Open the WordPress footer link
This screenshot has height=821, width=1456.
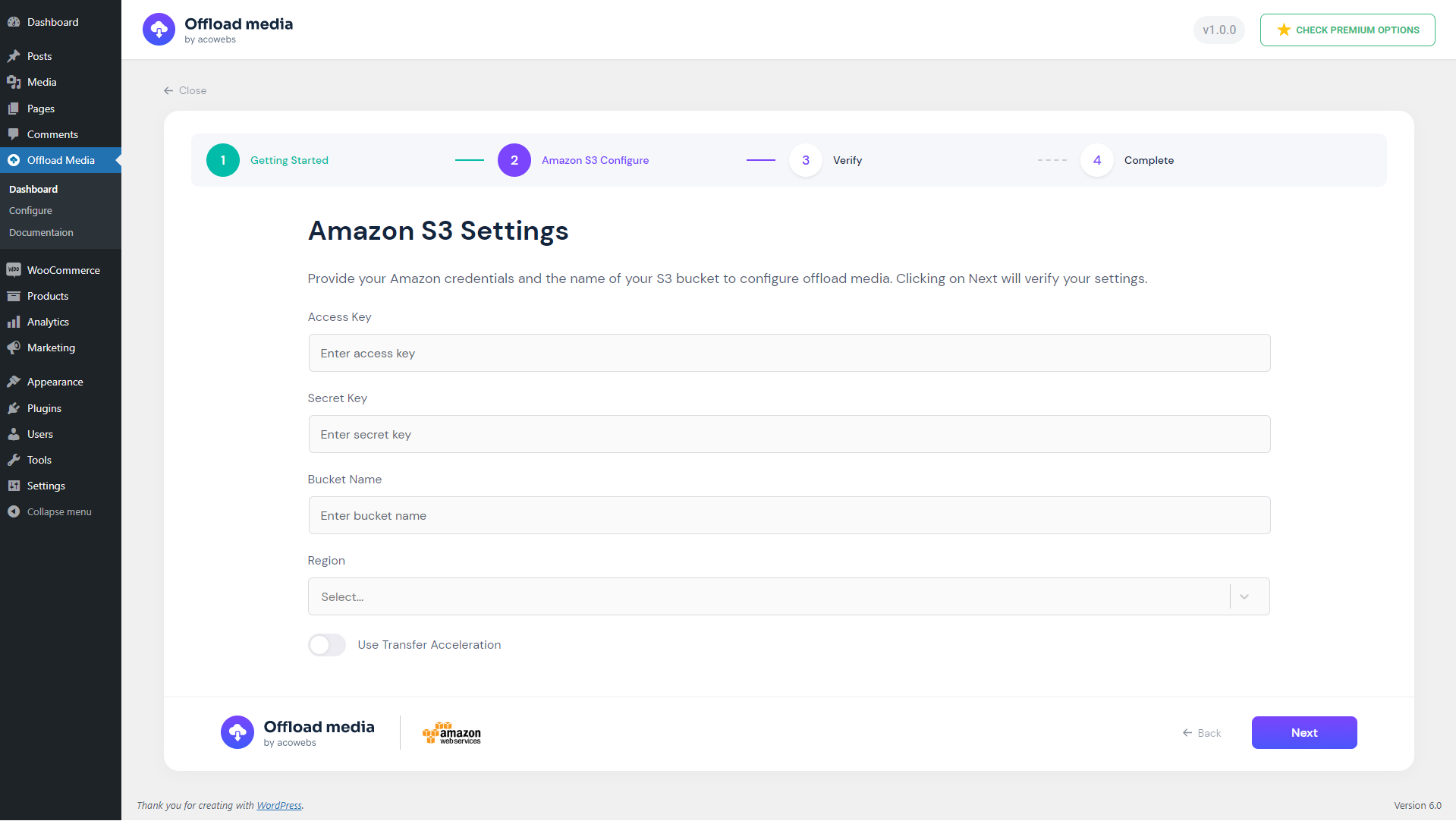pos(279,806)
